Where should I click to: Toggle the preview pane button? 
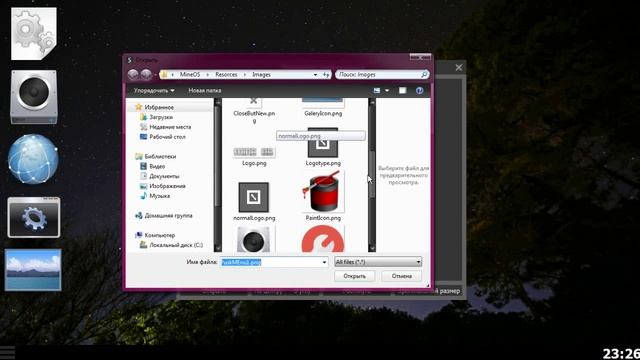402,91
